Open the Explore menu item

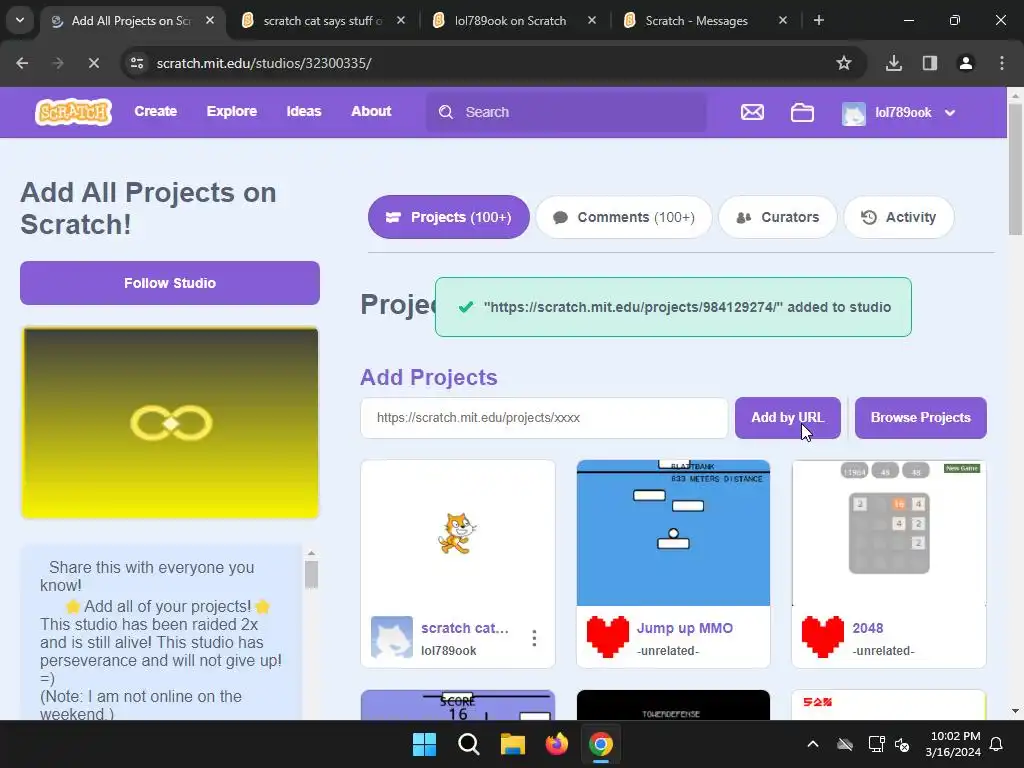point(232,111)
